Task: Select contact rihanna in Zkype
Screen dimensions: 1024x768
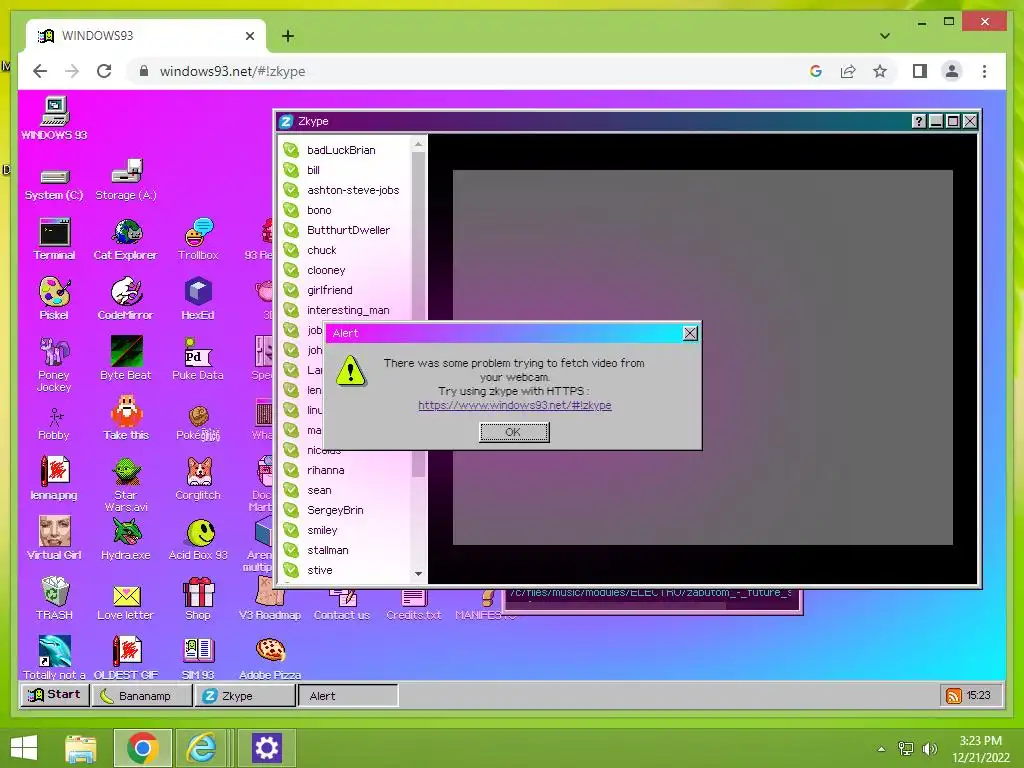Action: (x=345, y=471)
